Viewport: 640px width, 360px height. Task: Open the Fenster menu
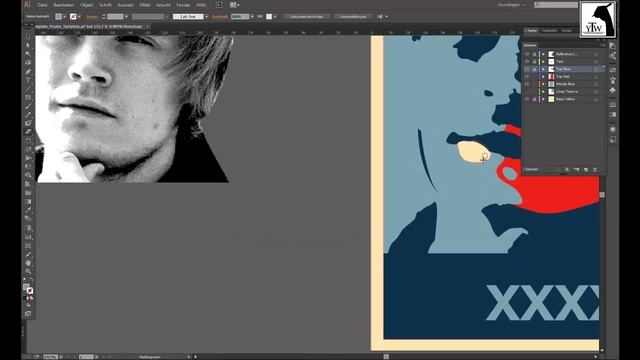tap(183, 5)
